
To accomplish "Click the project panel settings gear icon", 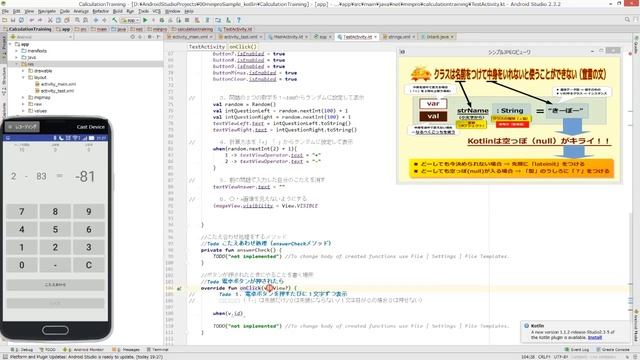I will click(x=150, y=37).
